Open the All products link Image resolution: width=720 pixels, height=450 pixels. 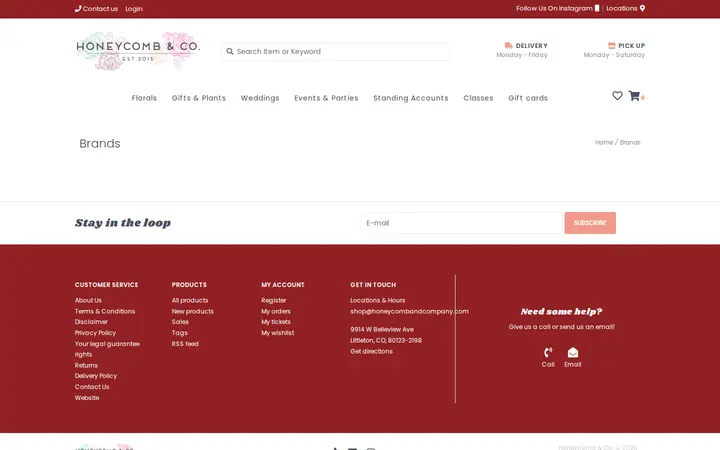[x=190, y=300]
